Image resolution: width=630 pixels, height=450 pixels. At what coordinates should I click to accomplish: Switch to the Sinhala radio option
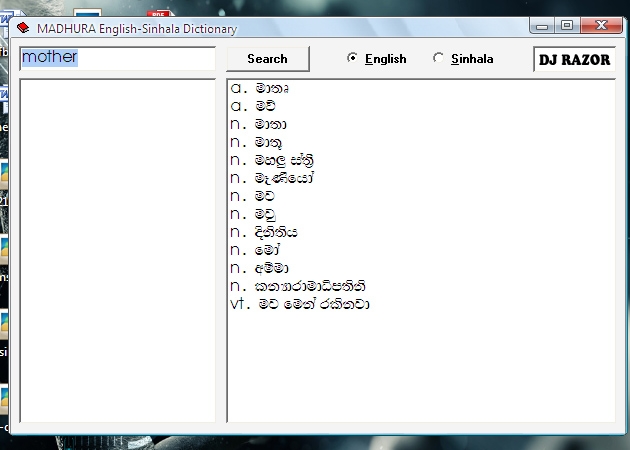[x=438, y=59]
